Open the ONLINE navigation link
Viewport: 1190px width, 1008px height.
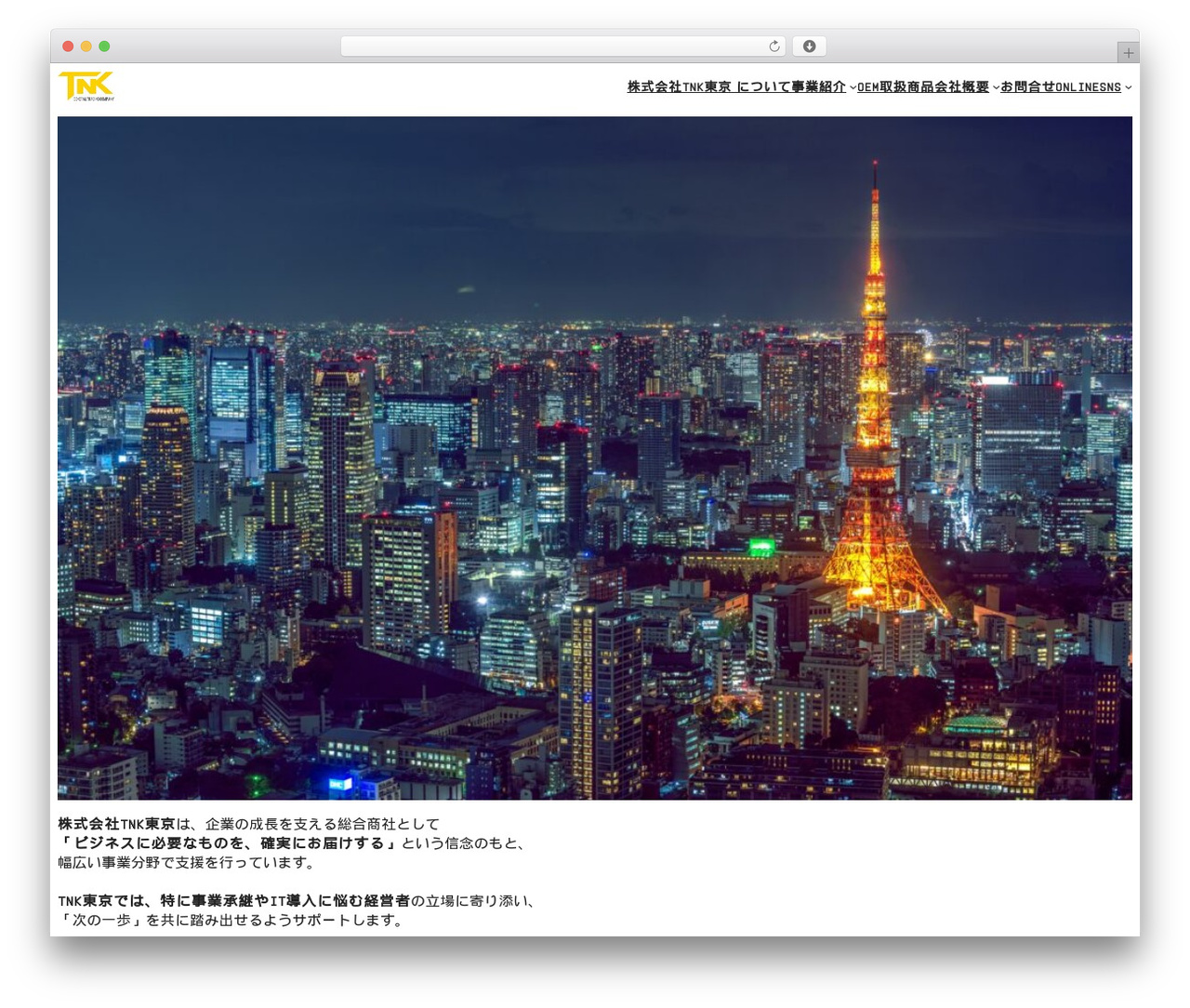tap(1078, 86)
